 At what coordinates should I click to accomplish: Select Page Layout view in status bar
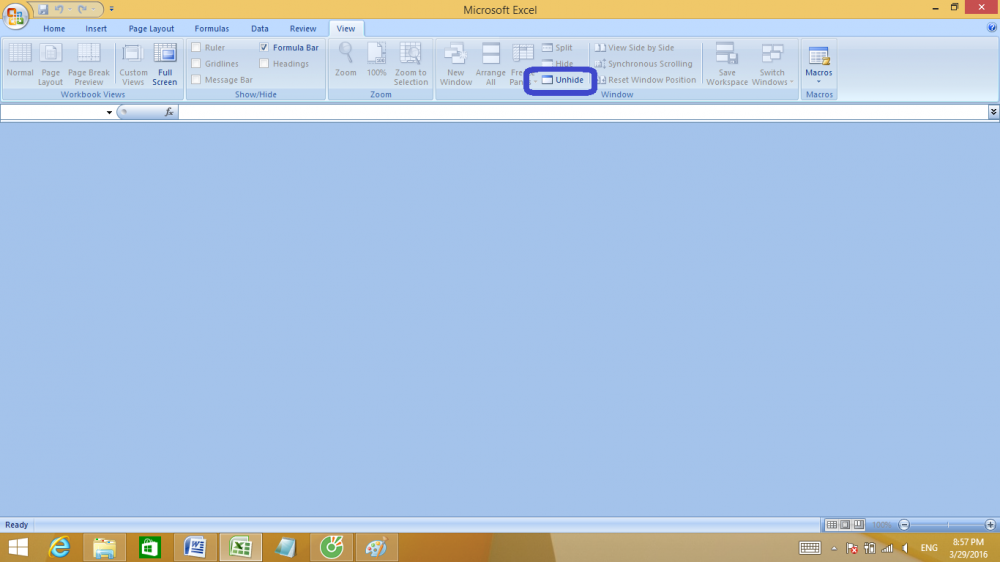click(845, 525)
